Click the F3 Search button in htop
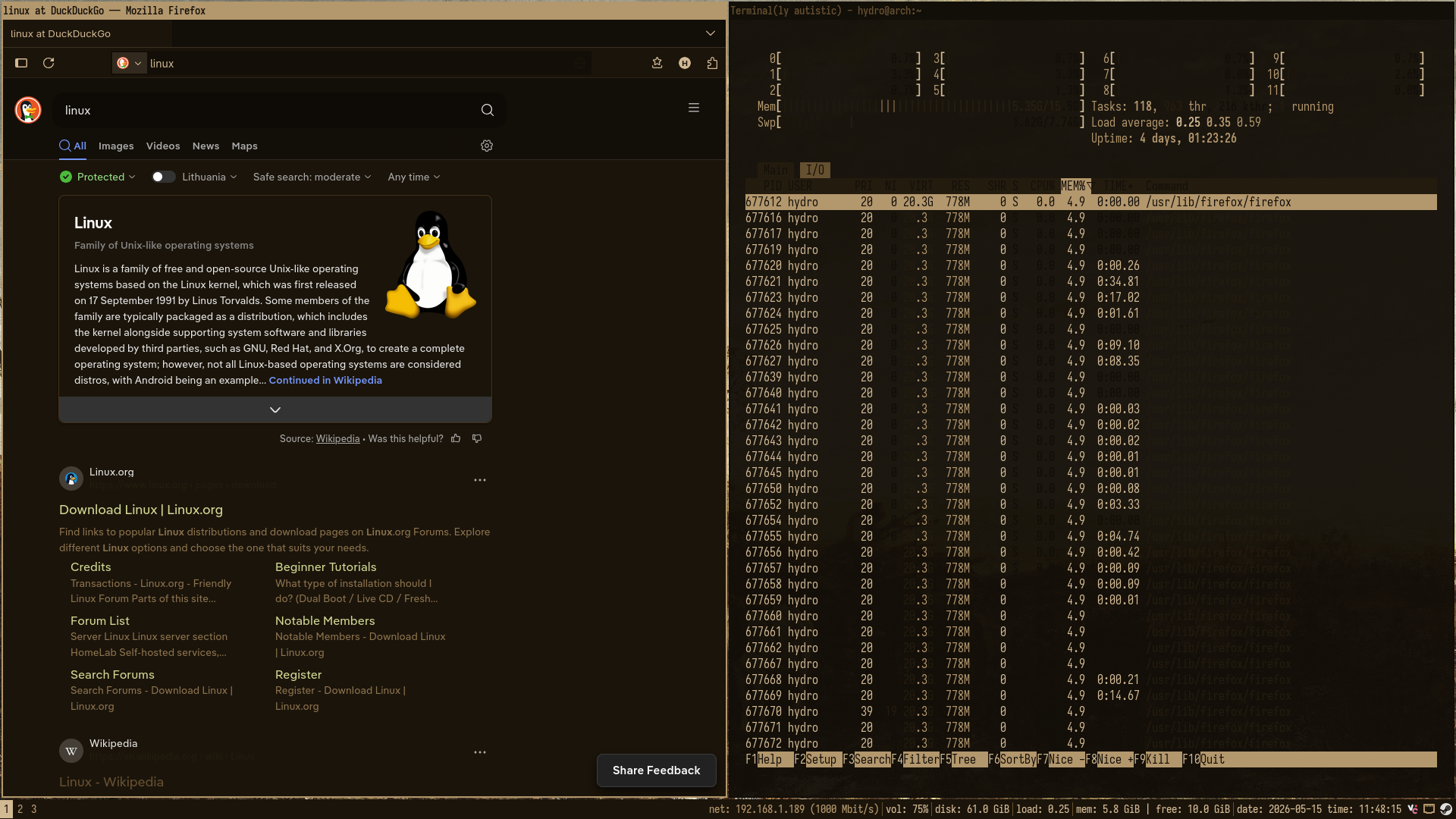Viewport: 1456px width, 819px height. pyautogui.click(x=867, y=759)
